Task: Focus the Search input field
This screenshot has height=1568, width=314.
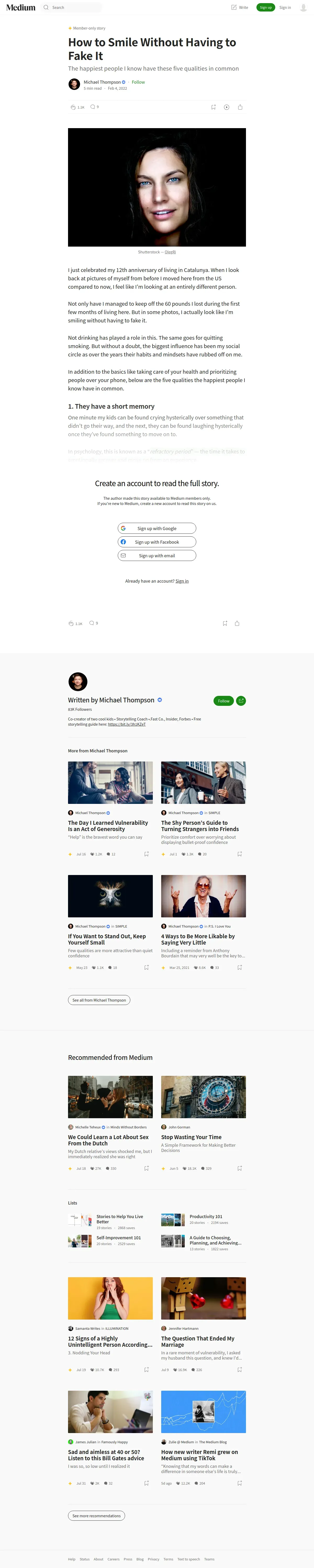Action: (x=75, y=7)
